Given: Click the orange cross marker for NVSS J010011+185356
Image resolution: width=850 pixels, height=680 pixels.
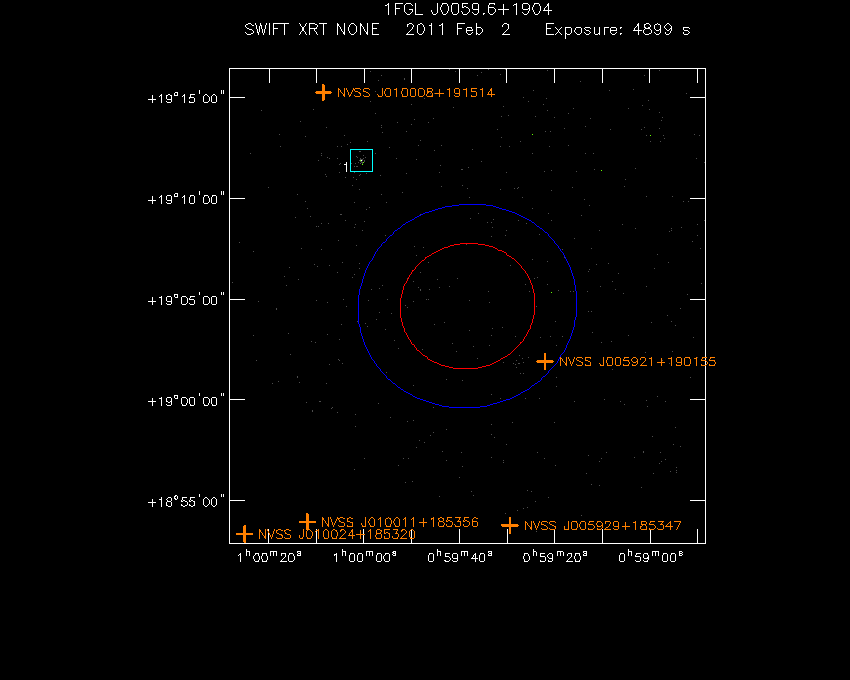Looking at the screenshot, I should point(307,522).
